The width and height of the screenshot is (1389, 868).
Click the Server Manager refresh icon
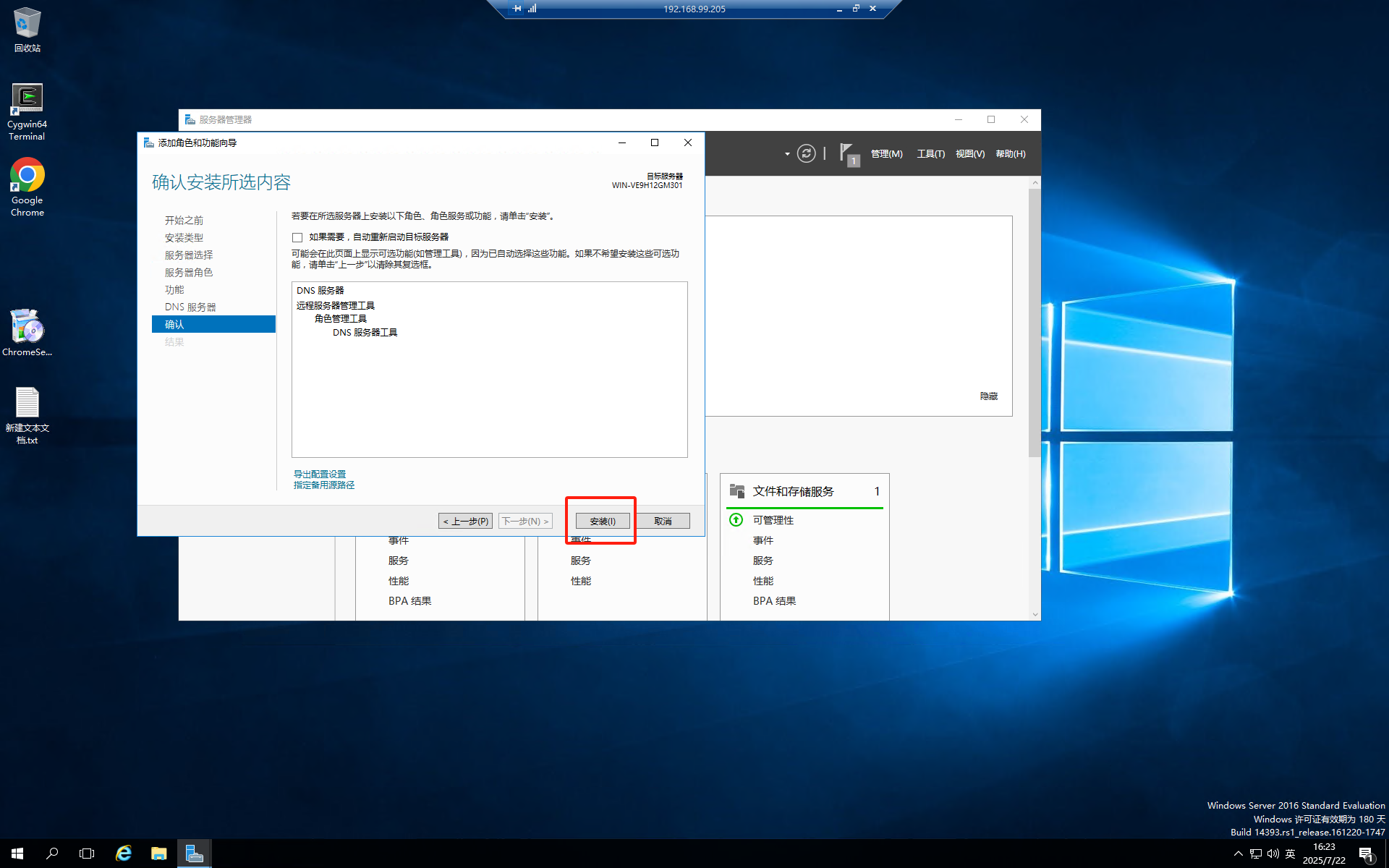pyautogui.click(x=806, y=153)
